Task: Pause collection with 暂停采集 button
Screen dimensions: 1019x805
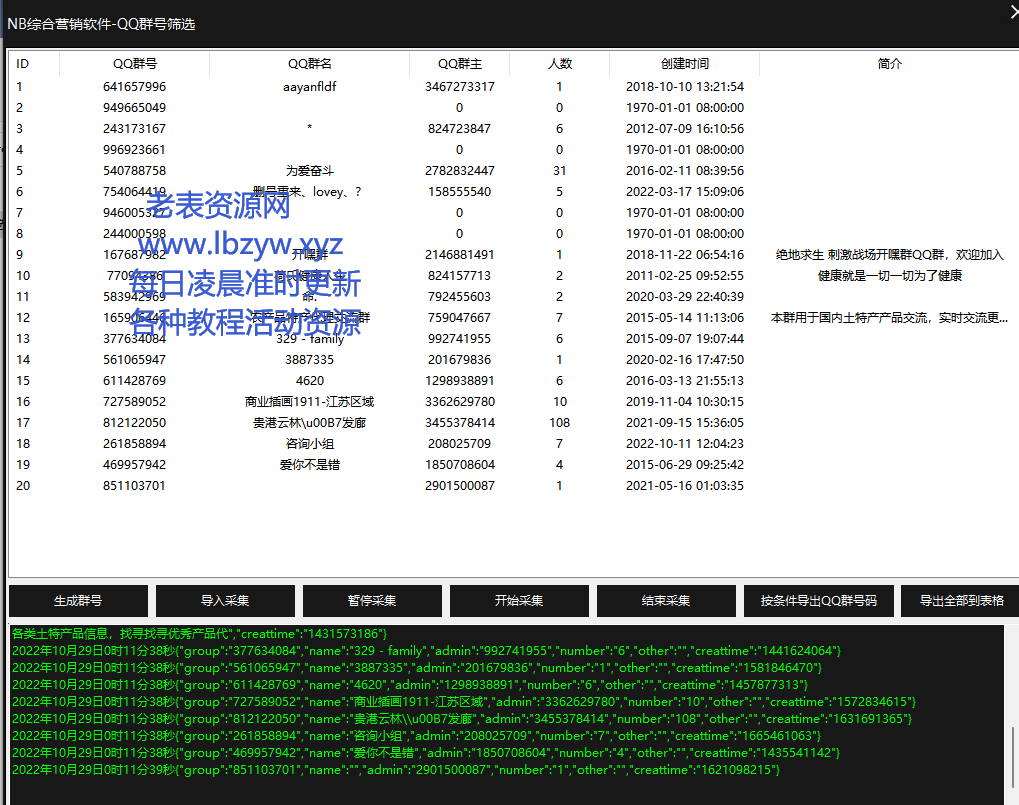Action: (371, 601)
